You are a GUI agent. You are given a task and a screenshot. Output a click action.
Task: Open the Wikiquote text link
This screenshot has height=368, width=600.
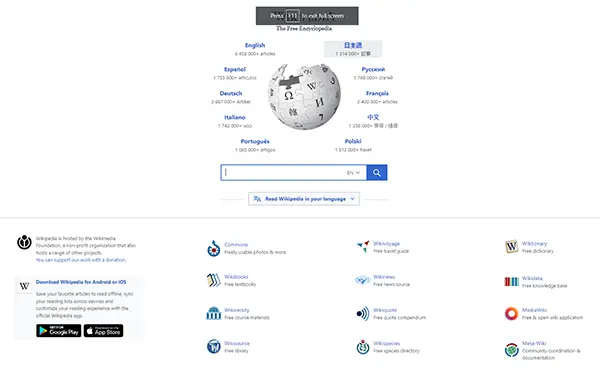385,310
